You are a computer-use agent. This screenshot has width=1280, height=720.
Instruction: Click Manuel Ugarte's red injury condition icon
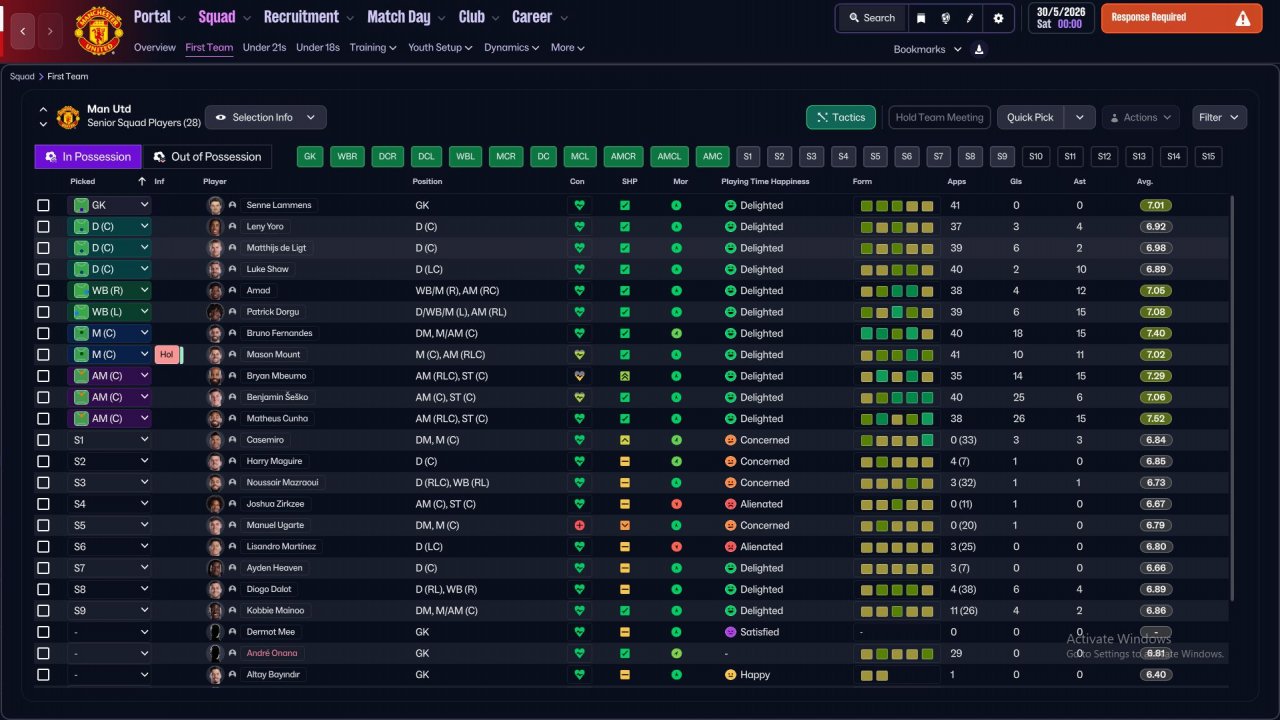pos(578,526)
